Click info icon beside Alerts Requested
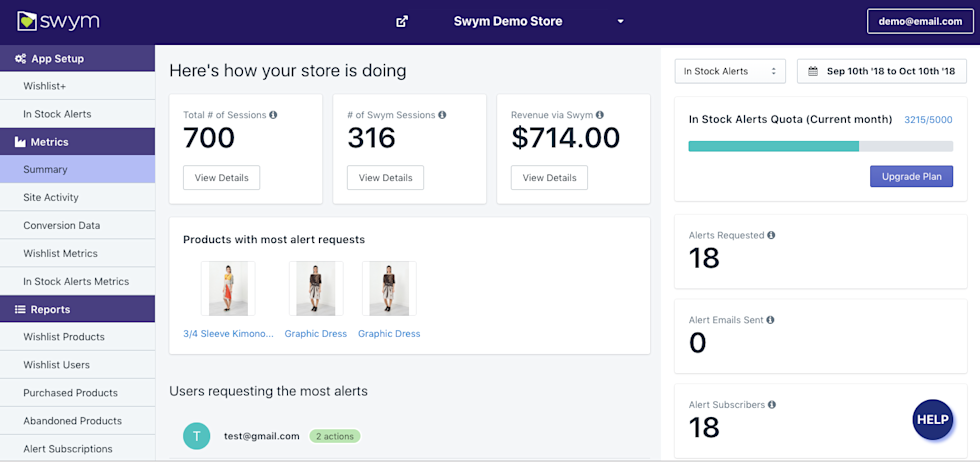 tap(771, 236)
